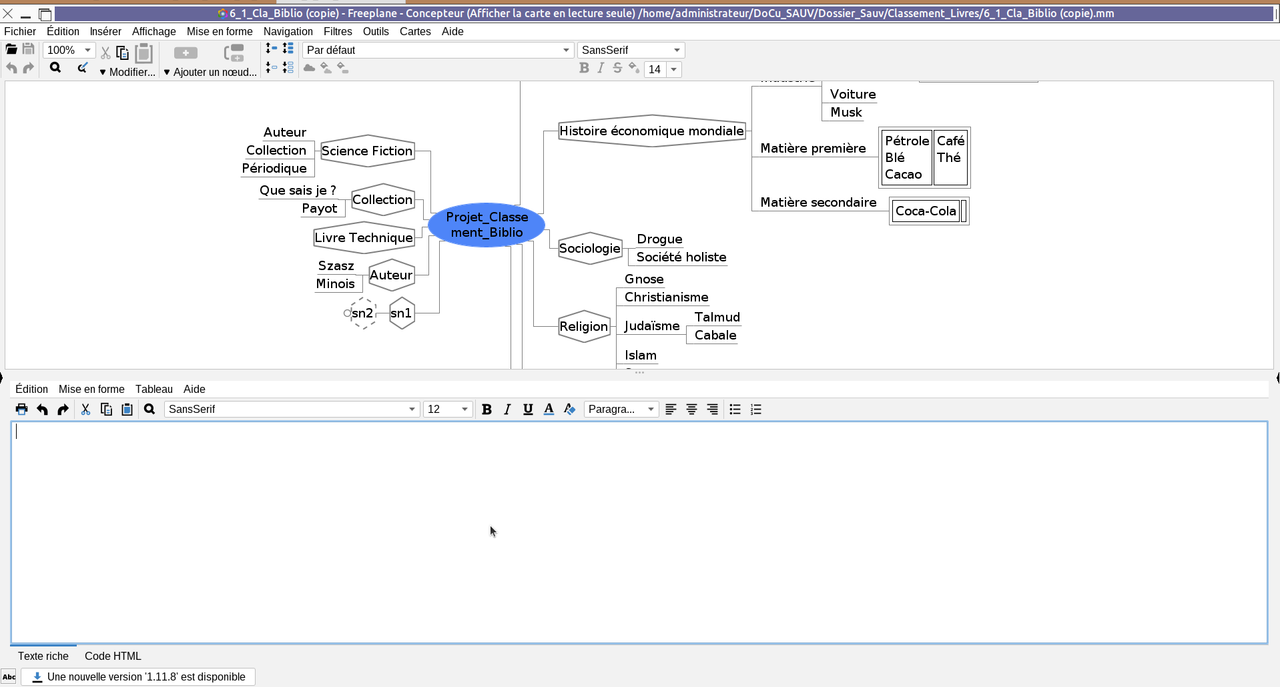Open a map with the folder icon
Viewport: 1280px width, 687px height.
tap(11, 50)
